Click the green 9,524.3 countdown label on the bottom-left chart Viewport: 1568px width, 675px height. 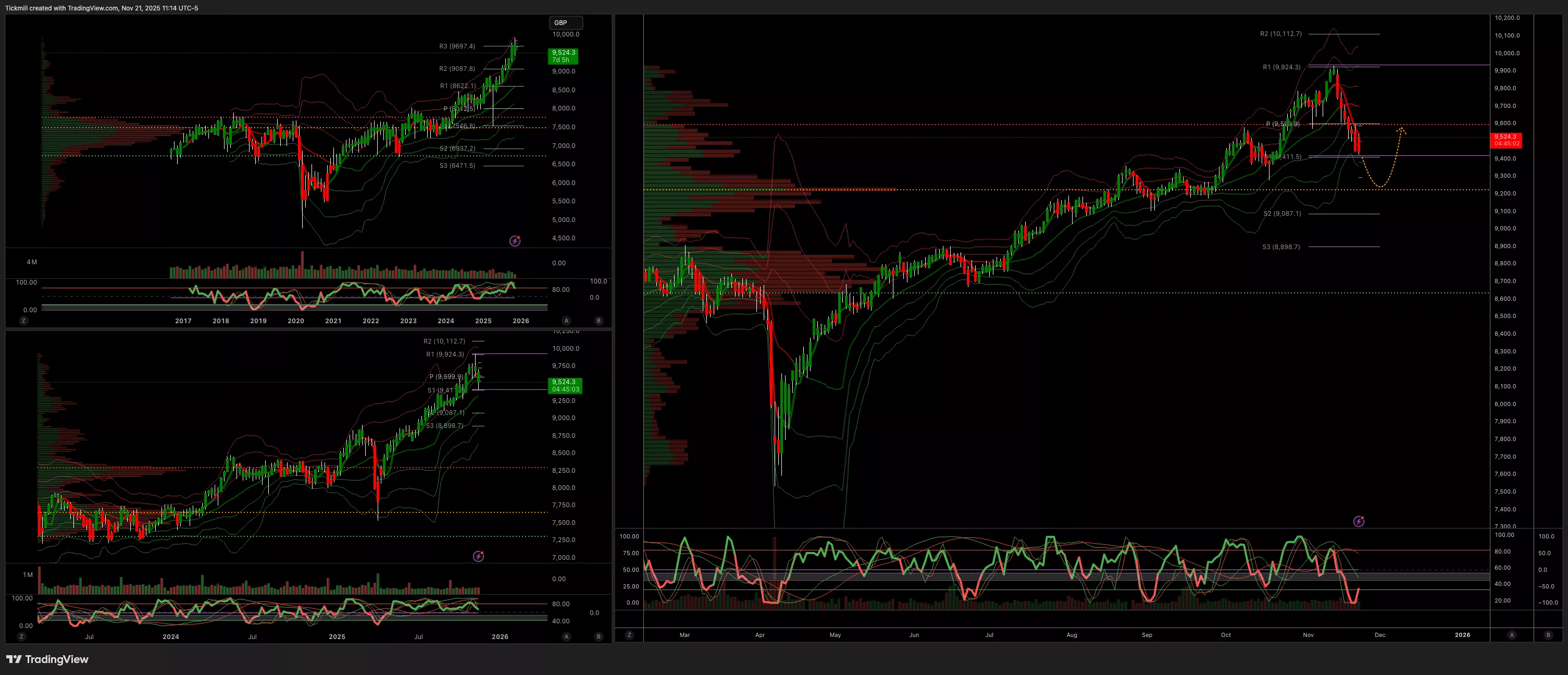[565, 386]
